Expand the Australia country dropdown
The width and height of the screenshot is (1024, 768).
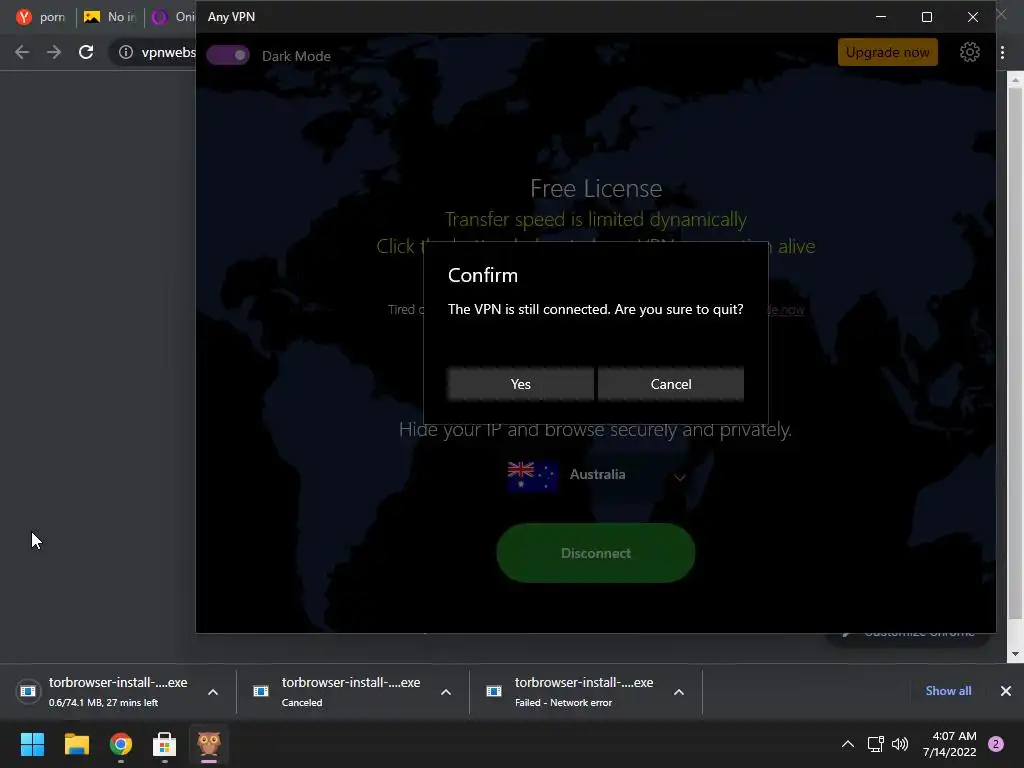[x=680, y=477]
